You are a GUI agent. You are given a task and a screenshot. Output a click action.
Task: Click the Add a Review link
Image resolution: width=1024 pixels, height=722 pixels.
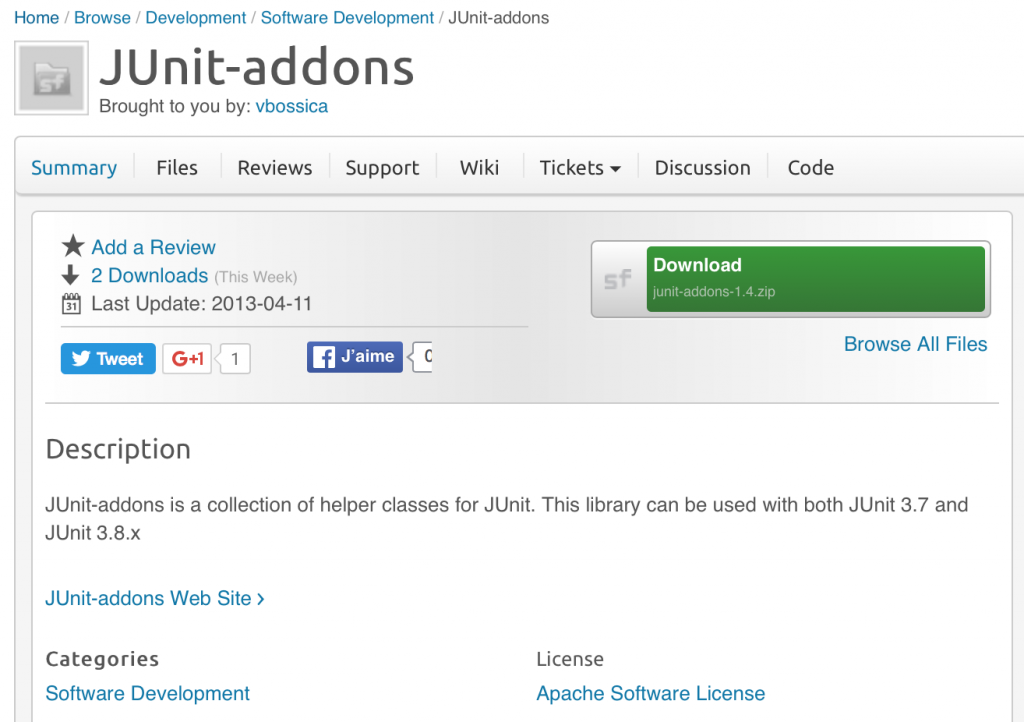pos(153,247)
